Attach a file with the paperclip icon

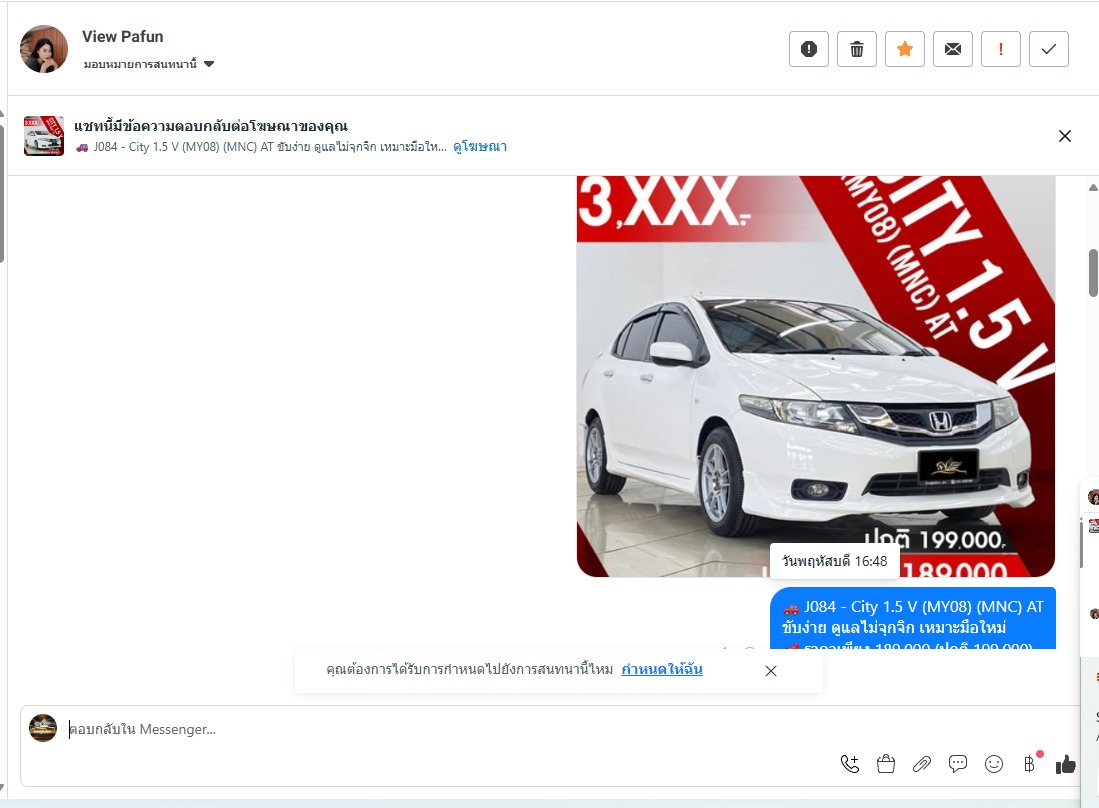coord(922,764)
